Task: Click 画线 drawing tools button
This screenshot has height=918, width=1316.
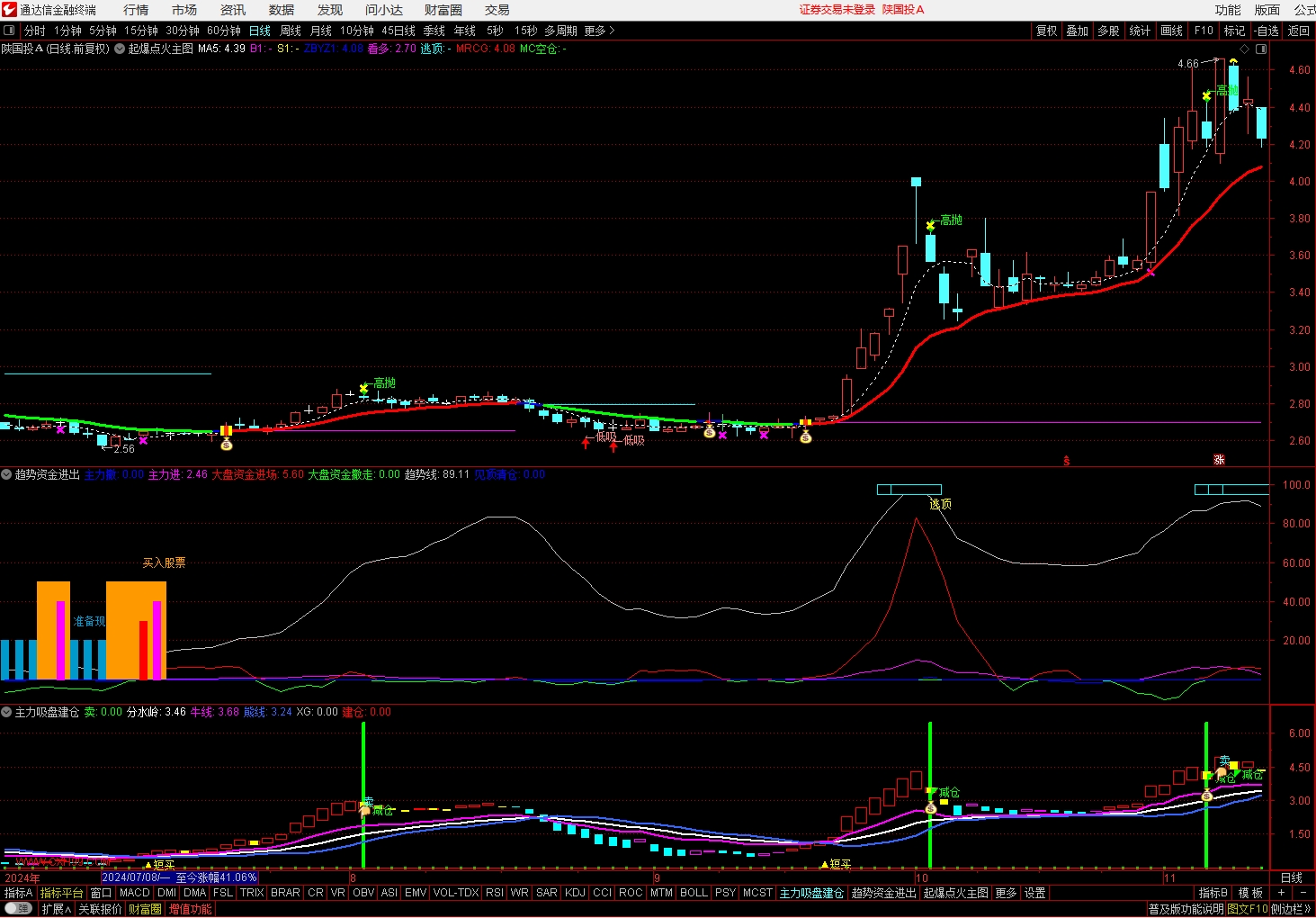Action: pos(1172,31)
